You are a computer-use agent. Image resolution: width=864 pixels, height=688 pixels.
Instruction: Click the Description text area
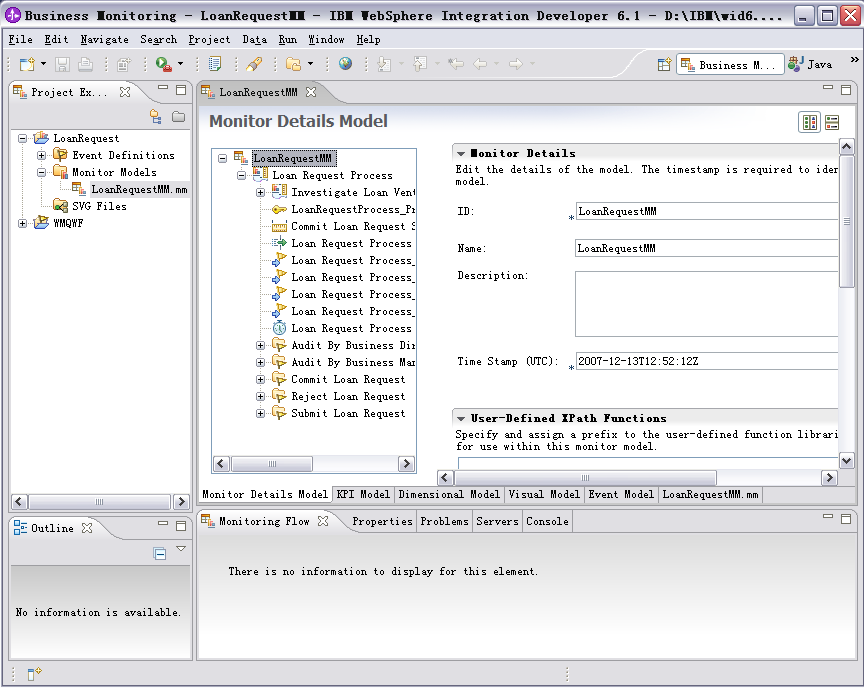706,304
